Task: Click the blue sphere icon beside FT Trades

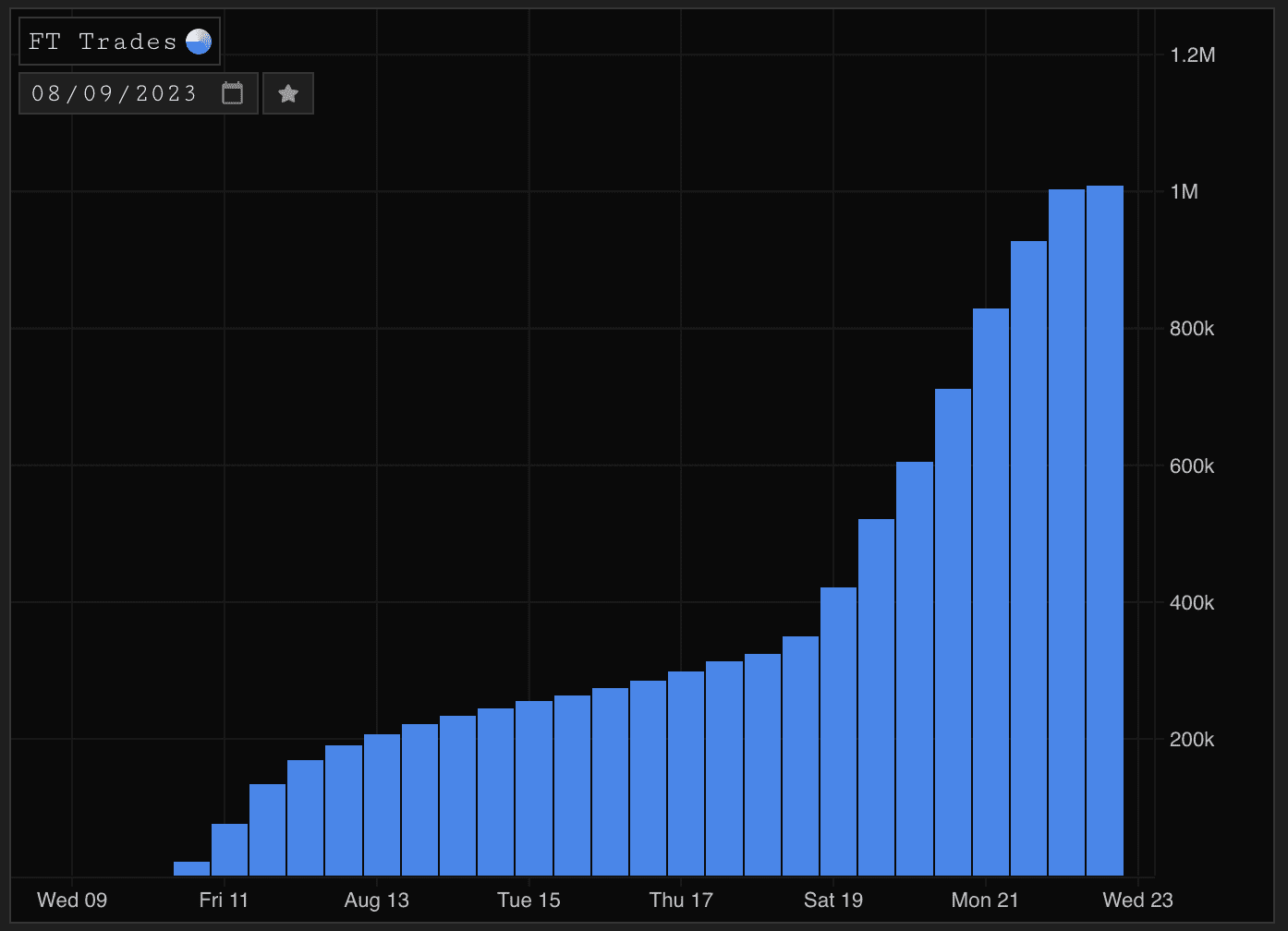Action: pos(199,42)
